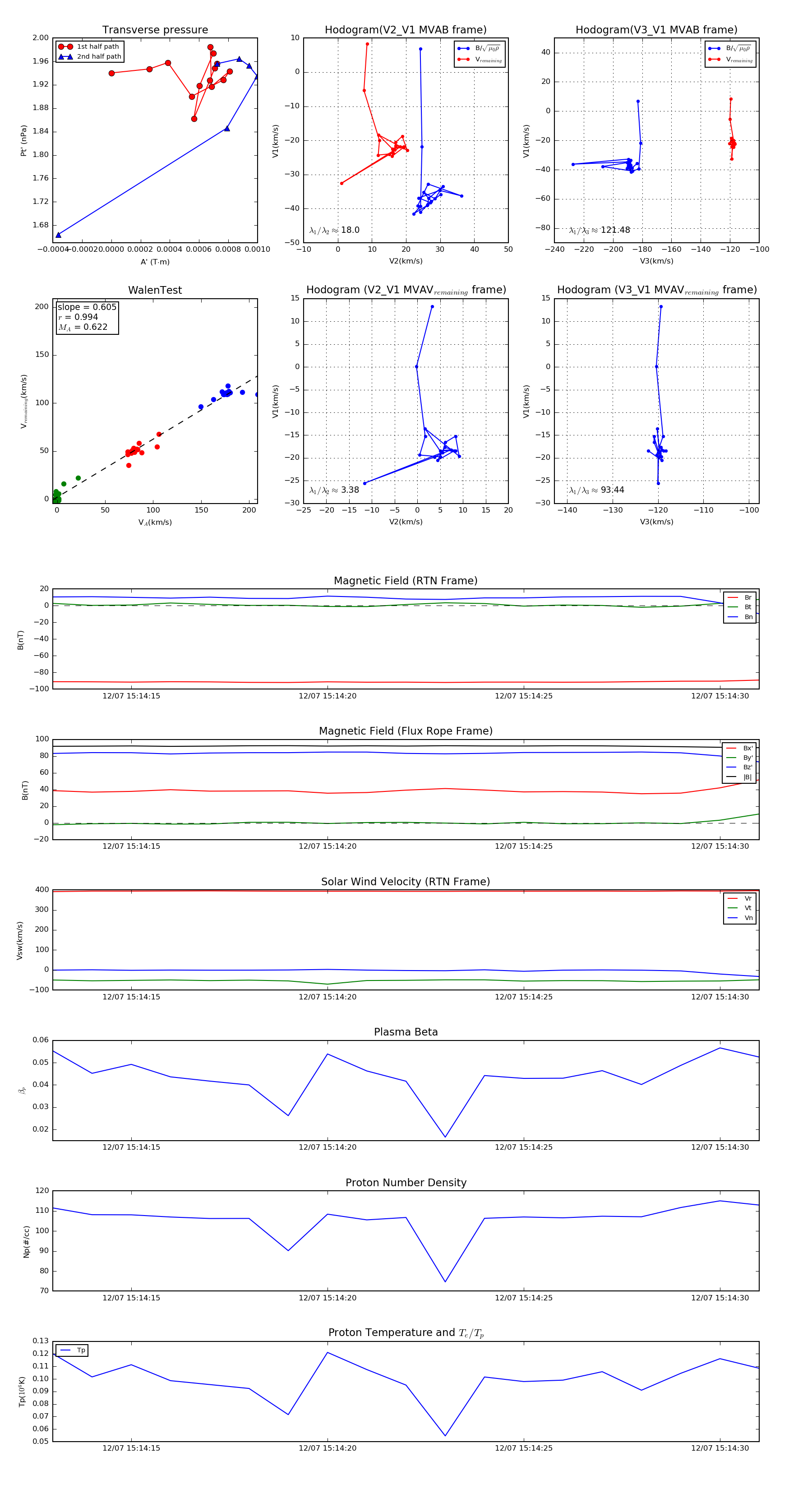The width and height of the screenshot is (812, 1489).
Task: Select the 'Bt' legend entry
Action: click(x=740, y=607)
